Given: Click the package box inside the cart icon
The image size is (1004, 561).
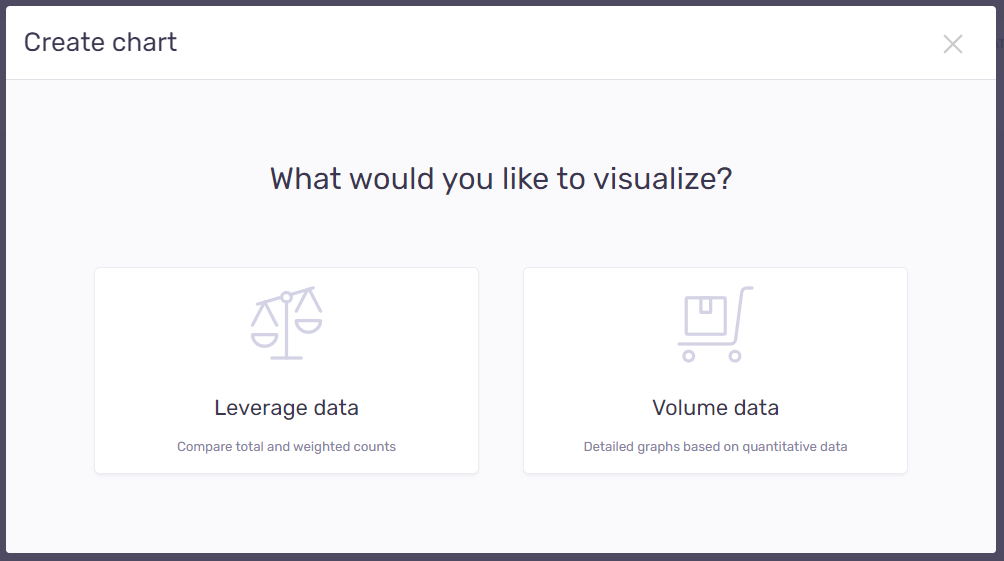Looking at the screenshot, I should [x=705, y=316].
